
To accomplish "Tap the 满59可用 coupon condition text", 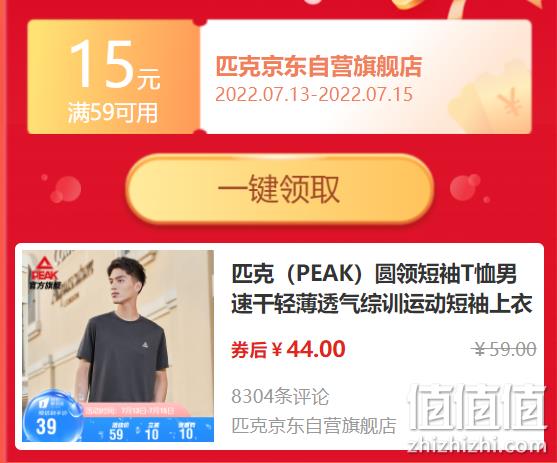I will 113,113.
